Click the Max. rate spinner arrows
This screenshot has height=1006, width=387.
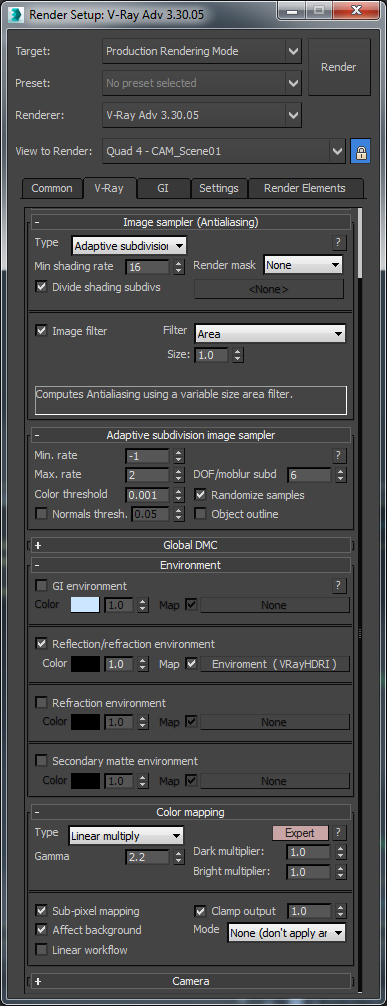(179, 475)
